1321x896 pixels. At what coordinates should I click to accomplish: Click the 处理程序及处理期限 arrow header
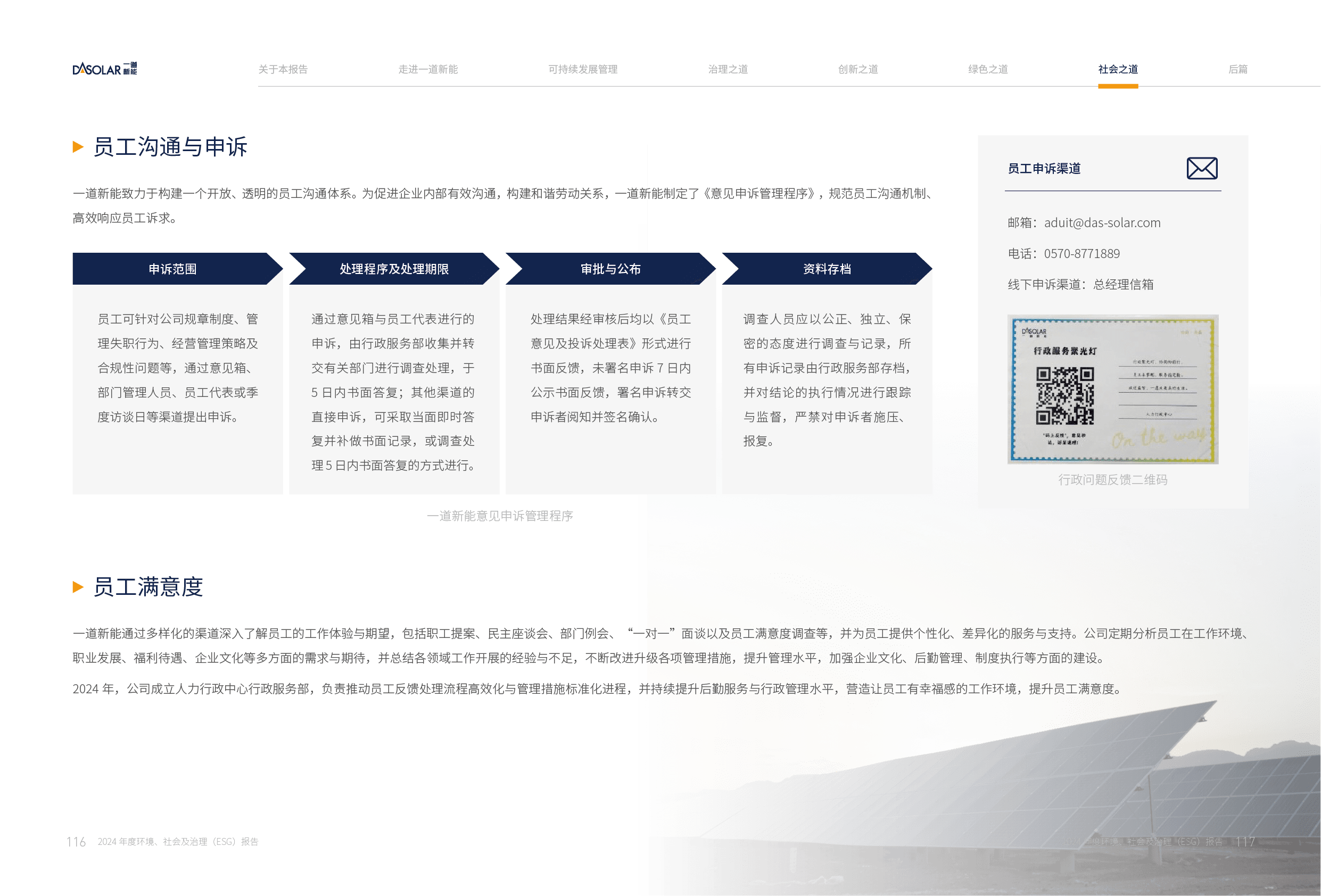(x=394, y=269)
